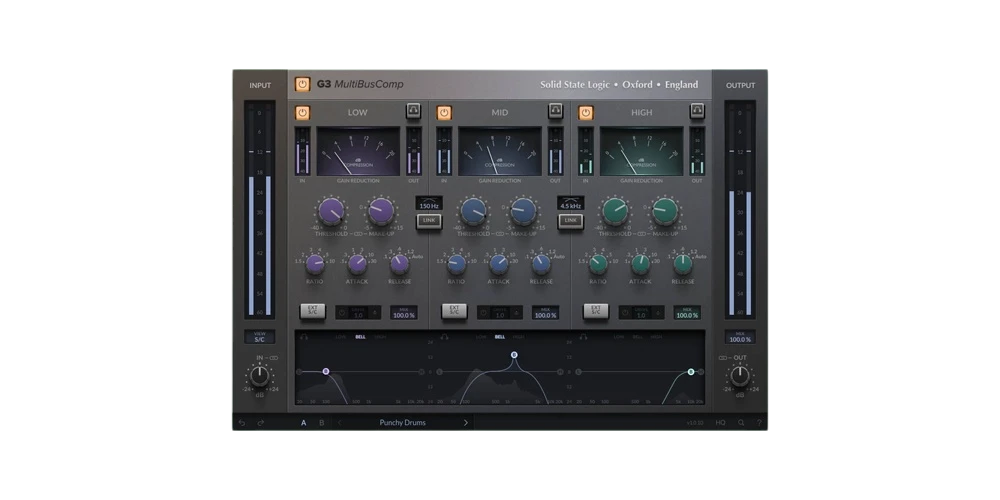Disable the HIGH band power button
This screenshot has height=500, width=1000.
pos(585,113)
